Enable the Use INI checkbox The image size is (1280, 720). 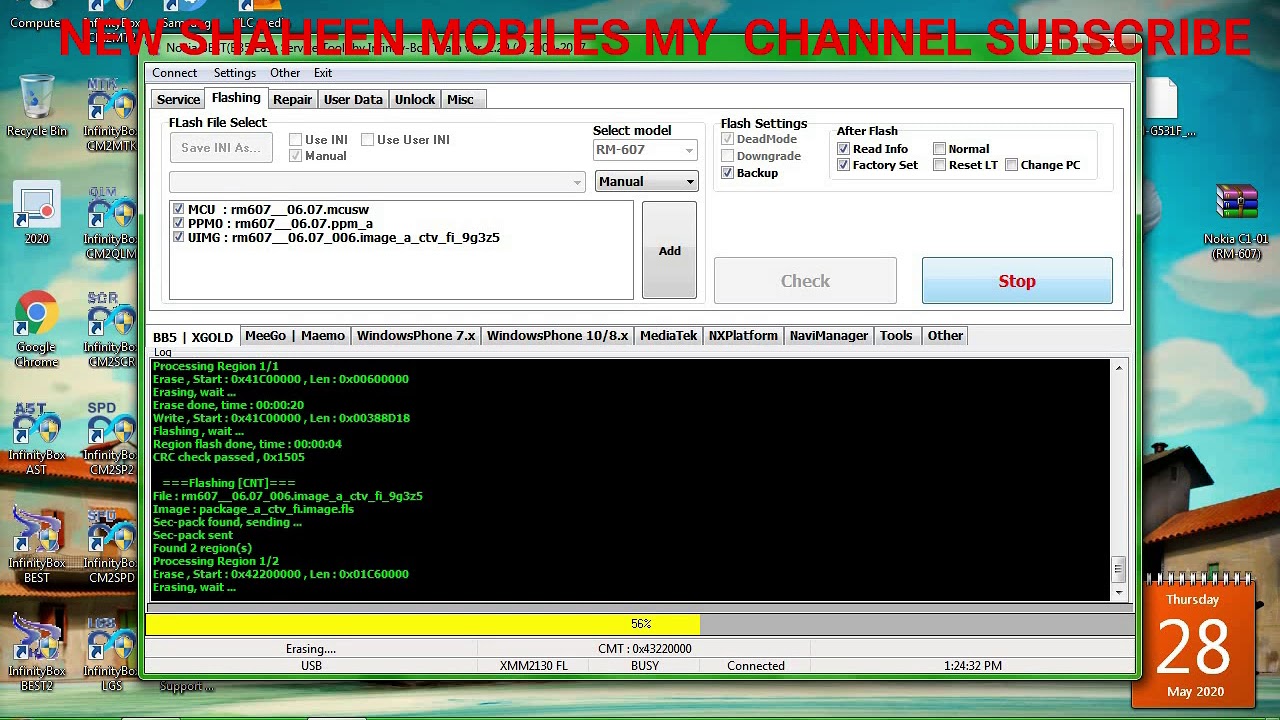coord(295,140)
